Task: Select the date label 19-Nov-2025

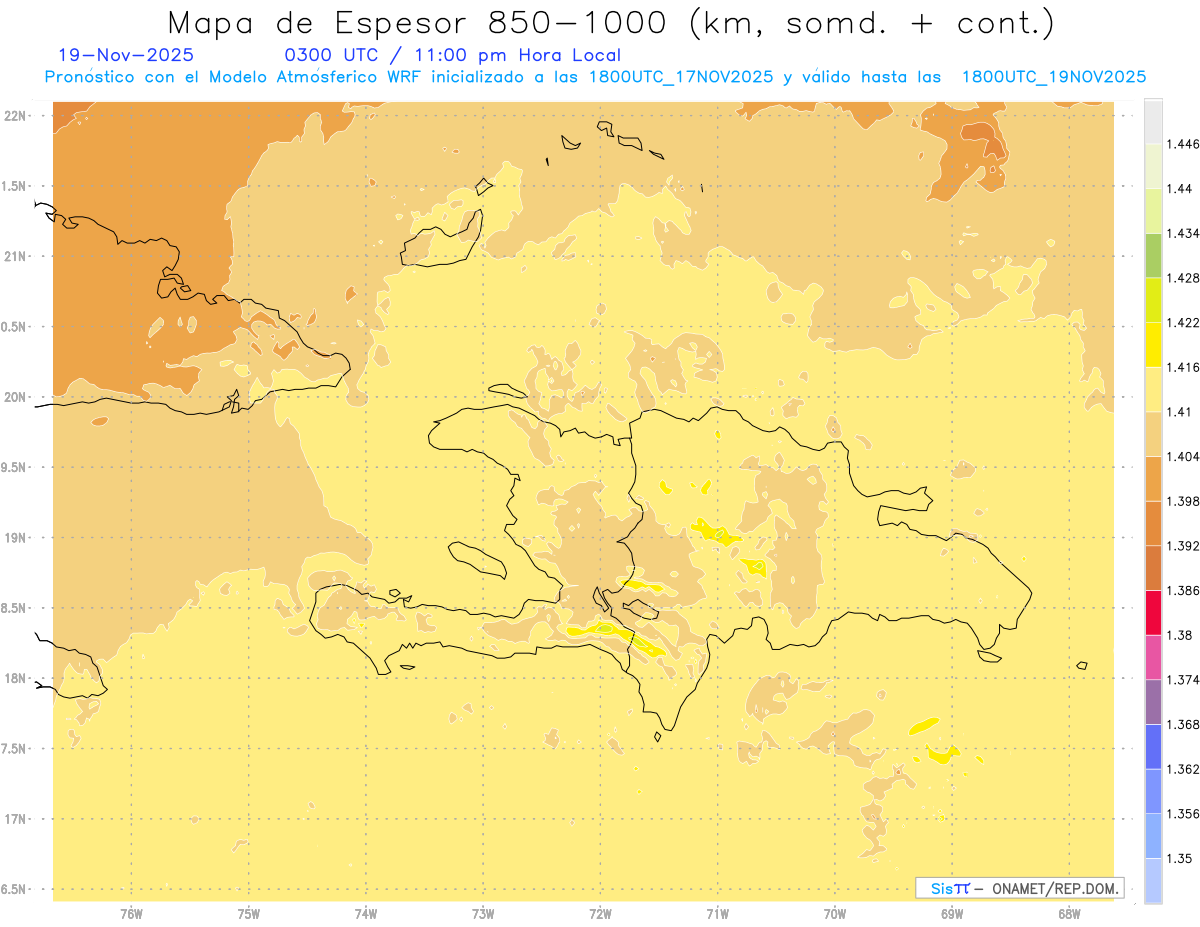Action: click(126, 55)
